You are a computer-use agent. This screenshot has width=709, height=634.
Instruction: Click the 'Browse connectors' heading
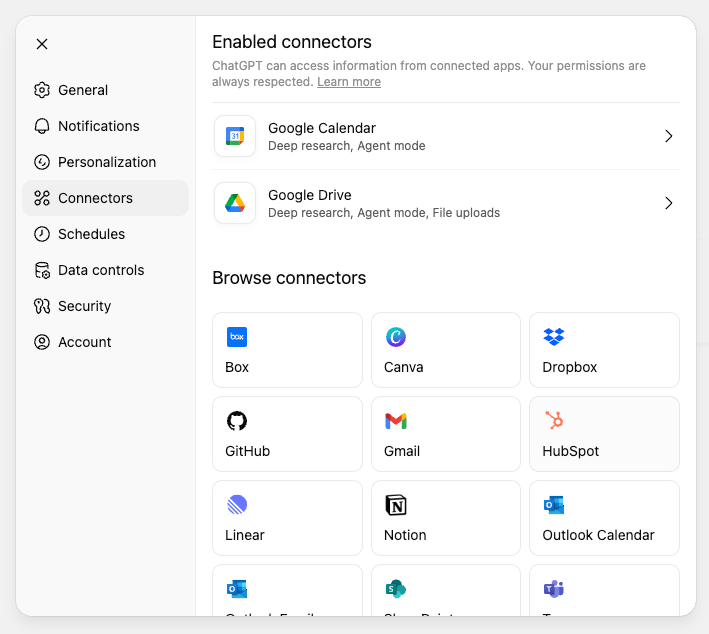point(289,278)
